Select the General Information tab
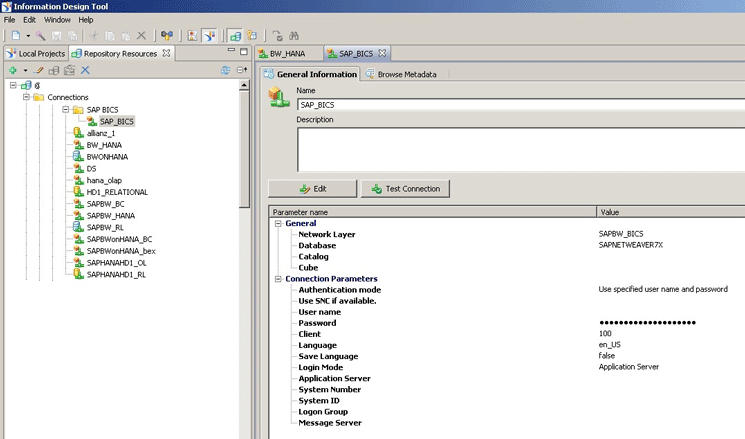The image size is (745, 439). tap(310, 74)
